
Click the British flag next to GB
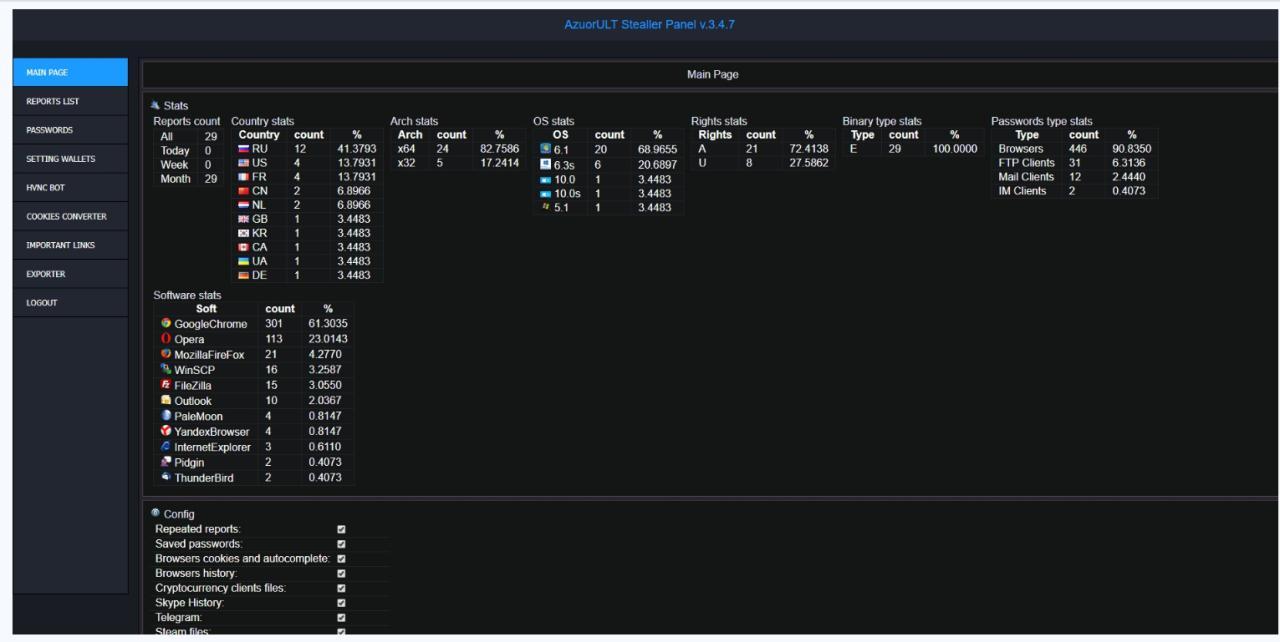(x=244, y=219)
